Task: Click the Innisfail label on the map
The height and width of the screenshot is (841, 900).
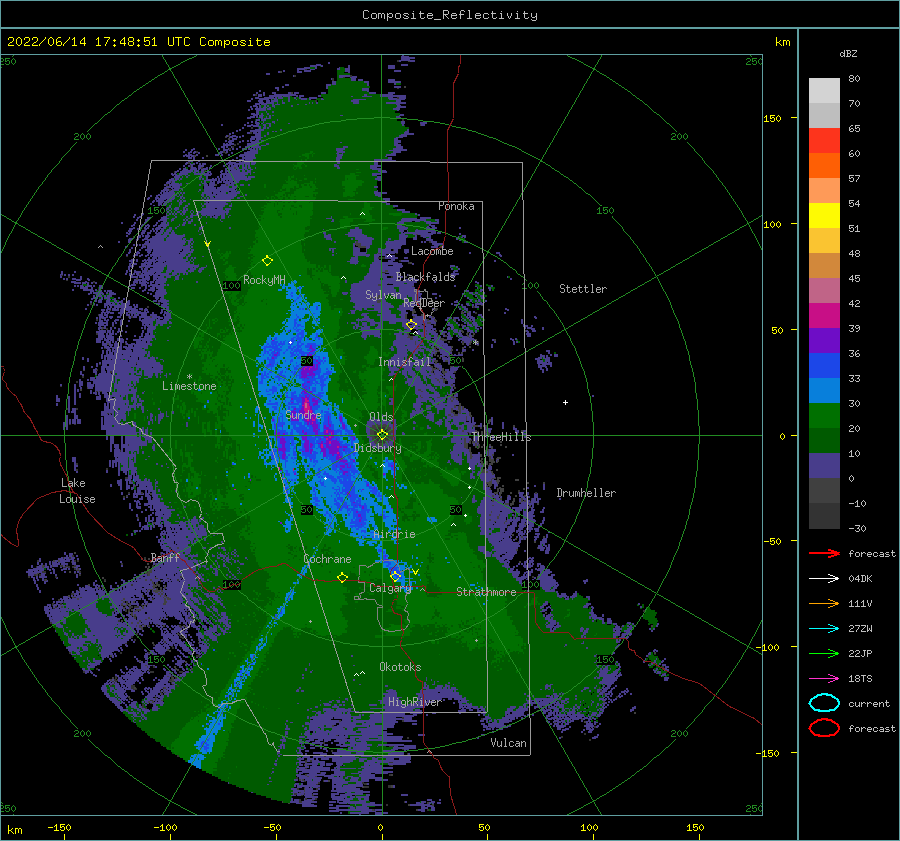Action: (404, 362)
